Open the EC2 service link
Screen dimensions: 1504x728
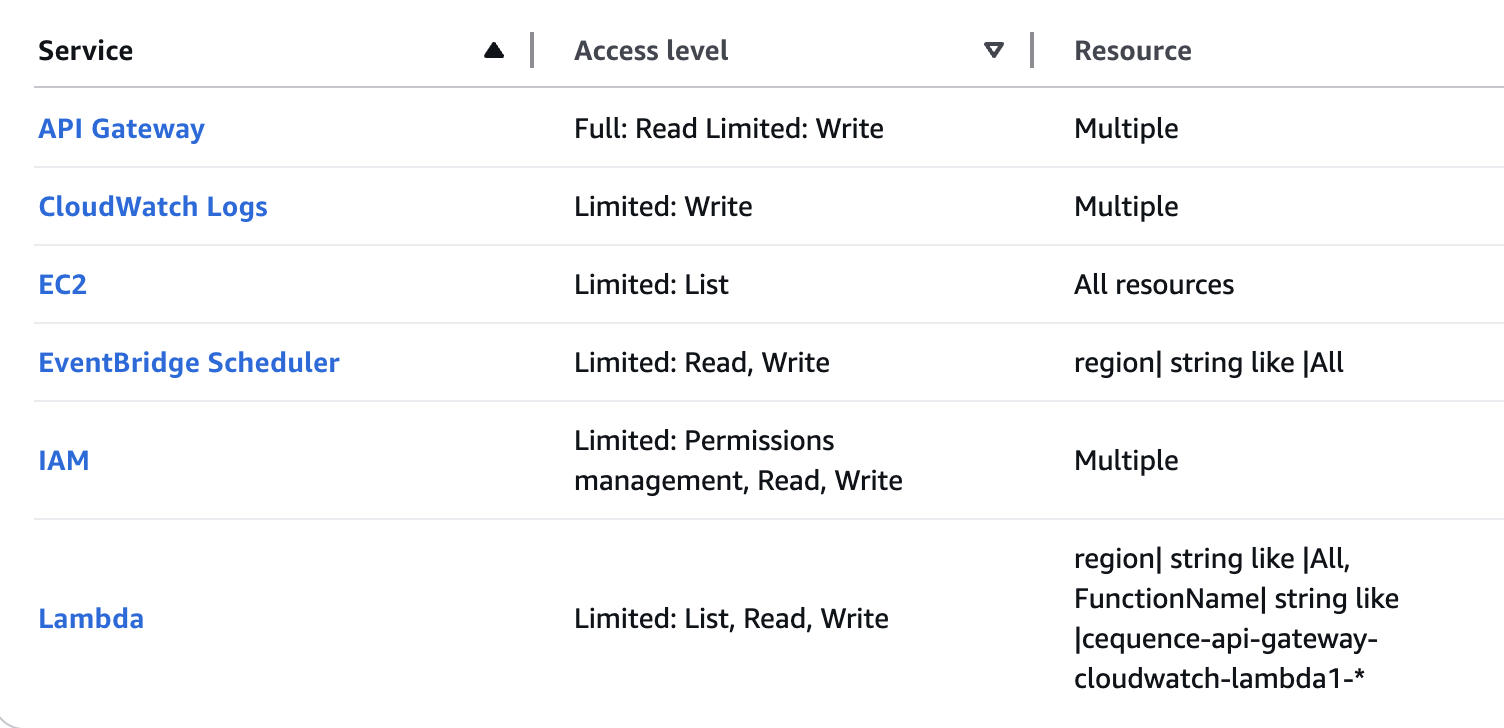pos(63,285)
